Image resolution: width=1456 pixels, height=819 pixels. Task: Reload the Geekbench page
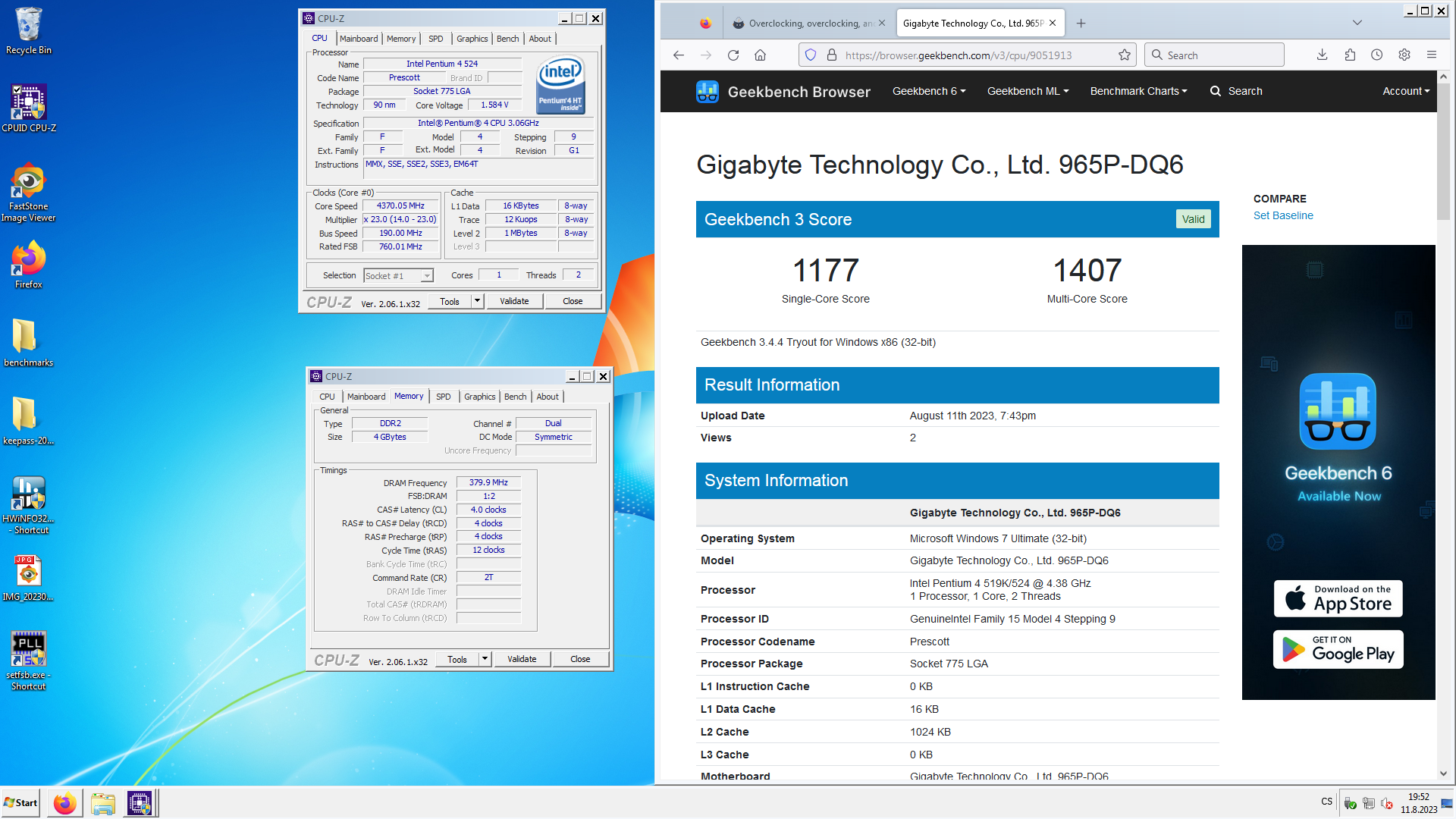pyautogui.click(x=733, y=55)
